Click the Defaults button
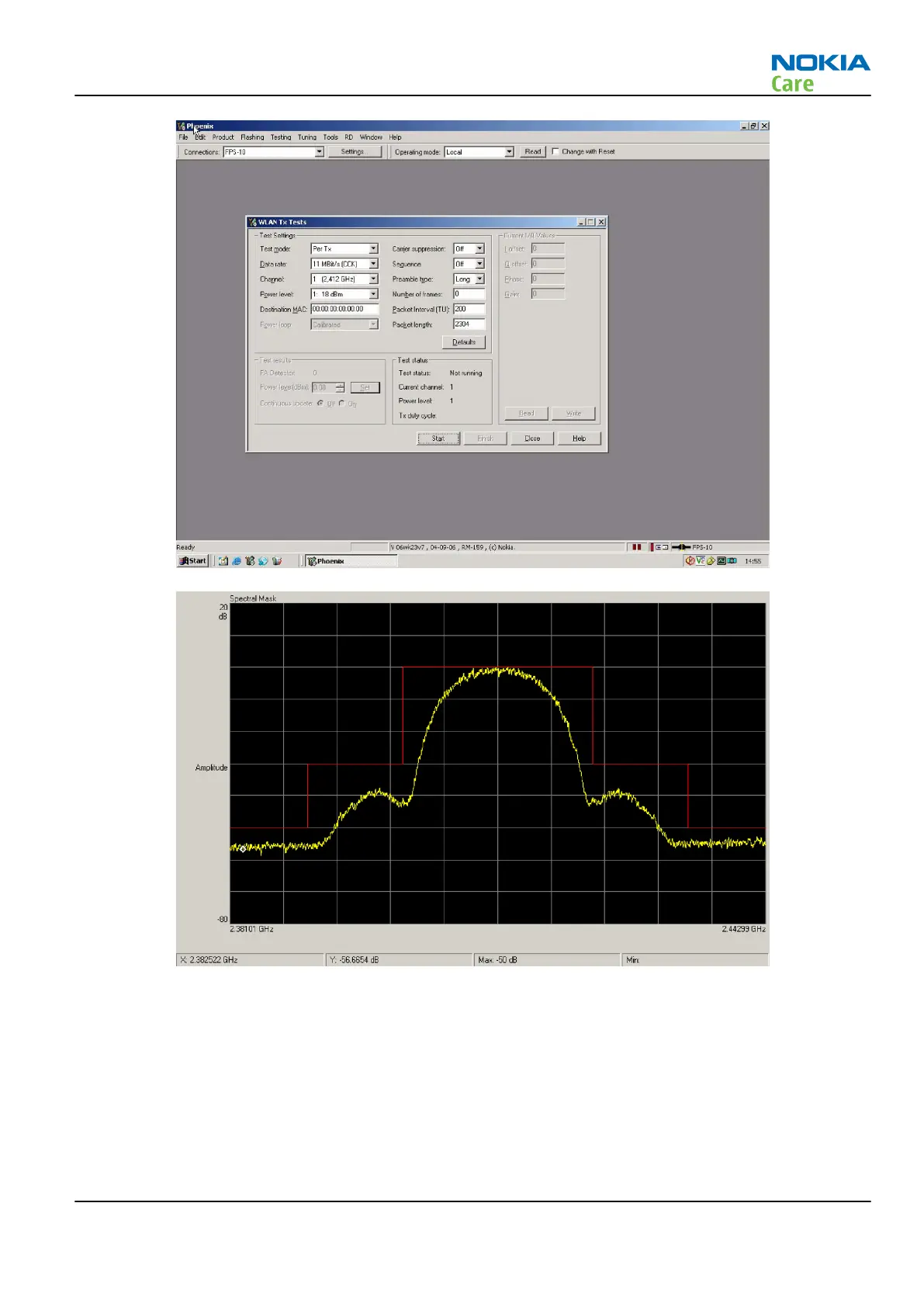The width and height of the screenshot is (924, 1307). [x=464, y=342]
